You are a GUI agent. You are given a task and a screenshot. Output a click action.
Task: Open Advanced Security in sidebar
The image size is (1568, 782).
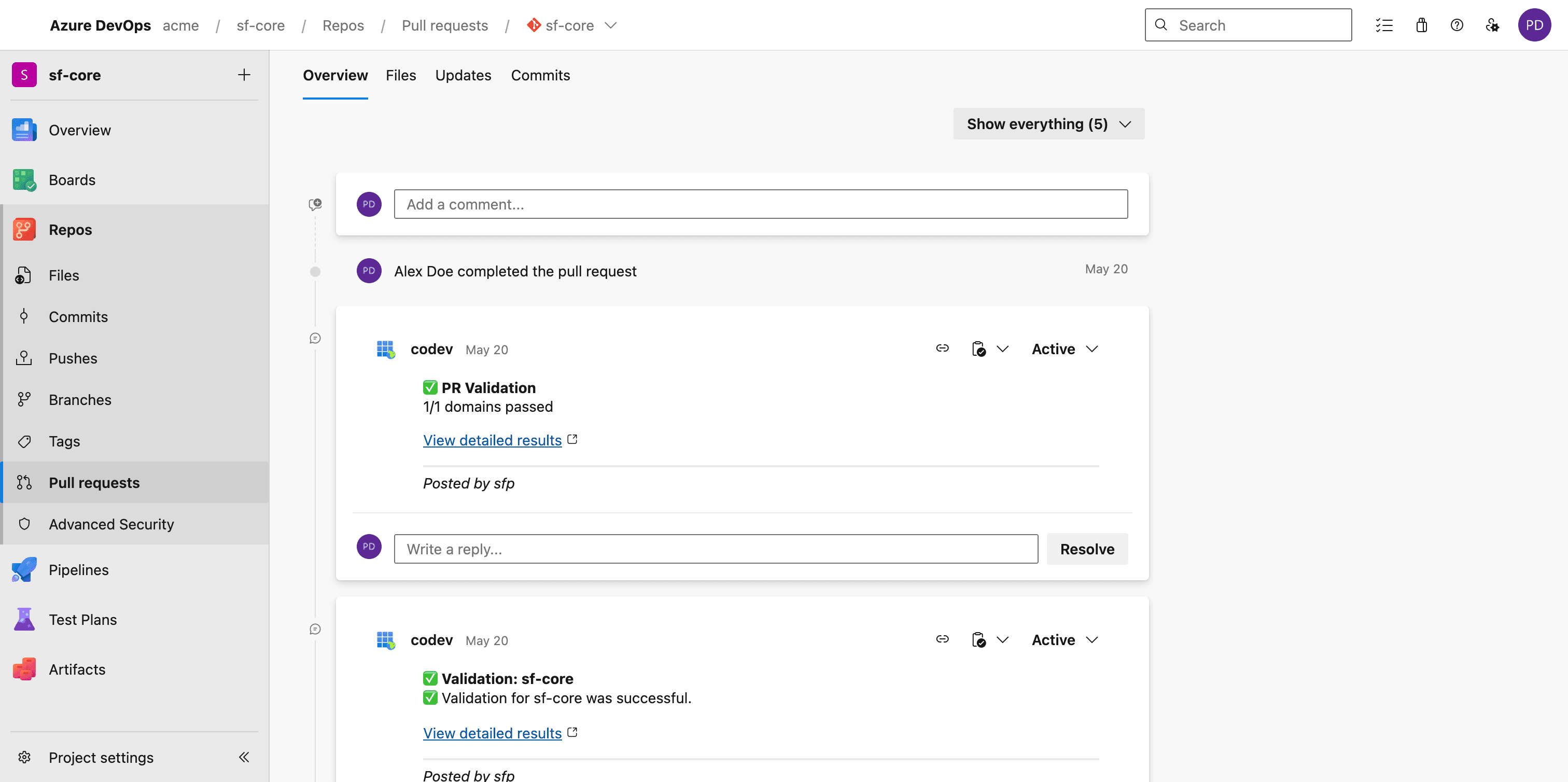tap(134, 523)
